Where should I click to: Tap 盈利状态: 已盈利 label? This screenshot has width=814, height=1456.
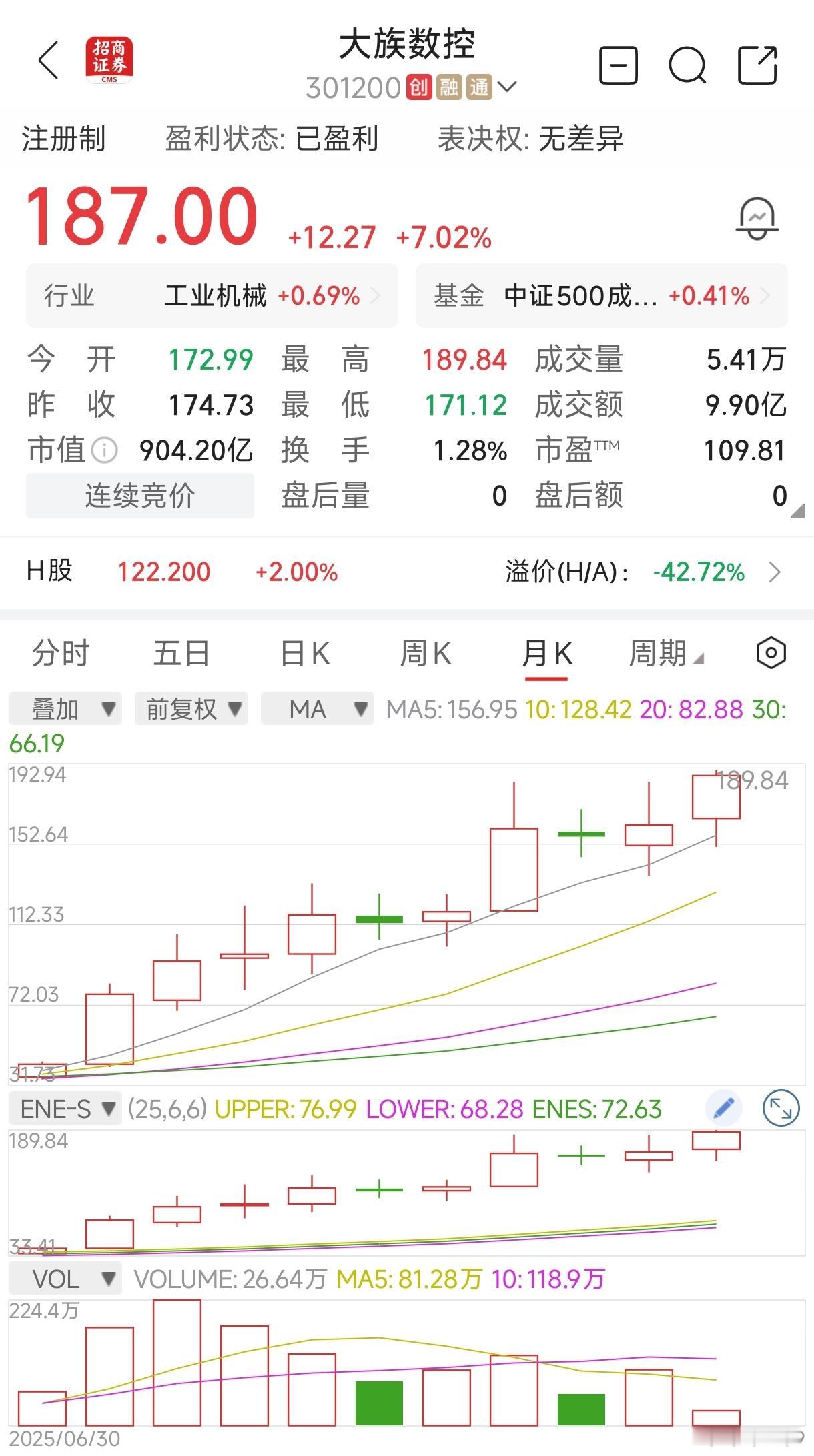click(x=272, y=139)
